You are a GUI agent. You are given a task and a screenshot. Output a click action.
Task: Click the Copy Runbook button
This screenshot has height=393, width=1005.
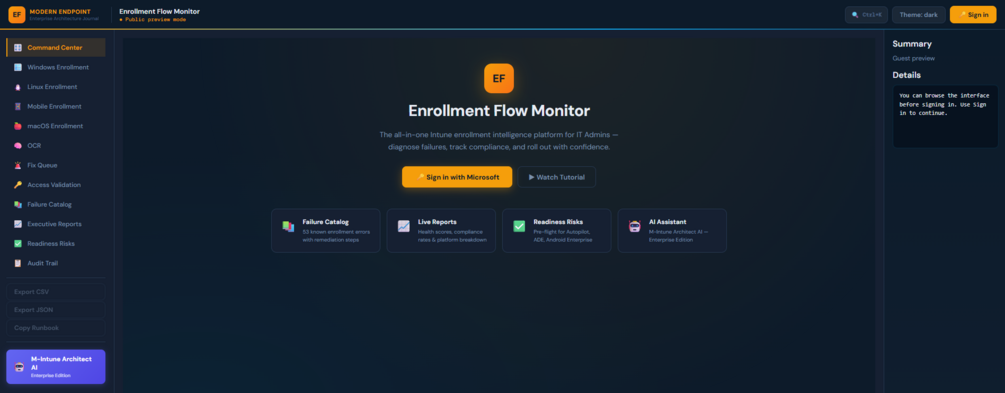pos(56,328)
